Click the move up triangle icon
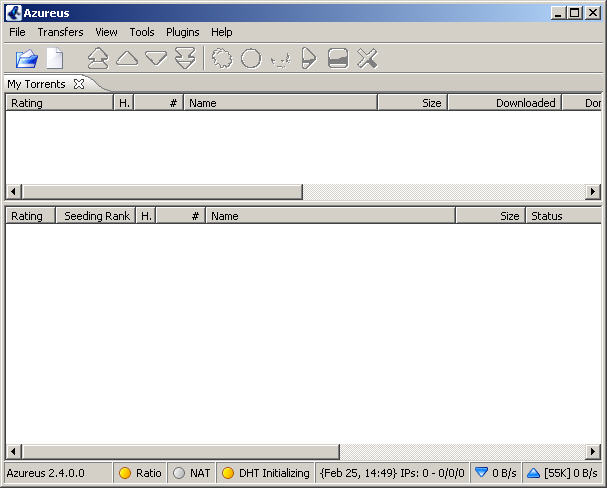The height and width of the screenshot is (488, 607). pyautogui.click(x=127, y=58)
